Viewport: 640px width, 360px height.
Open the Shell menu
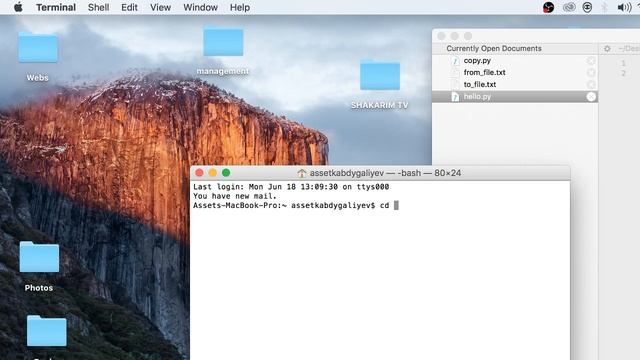coord(98,7)
